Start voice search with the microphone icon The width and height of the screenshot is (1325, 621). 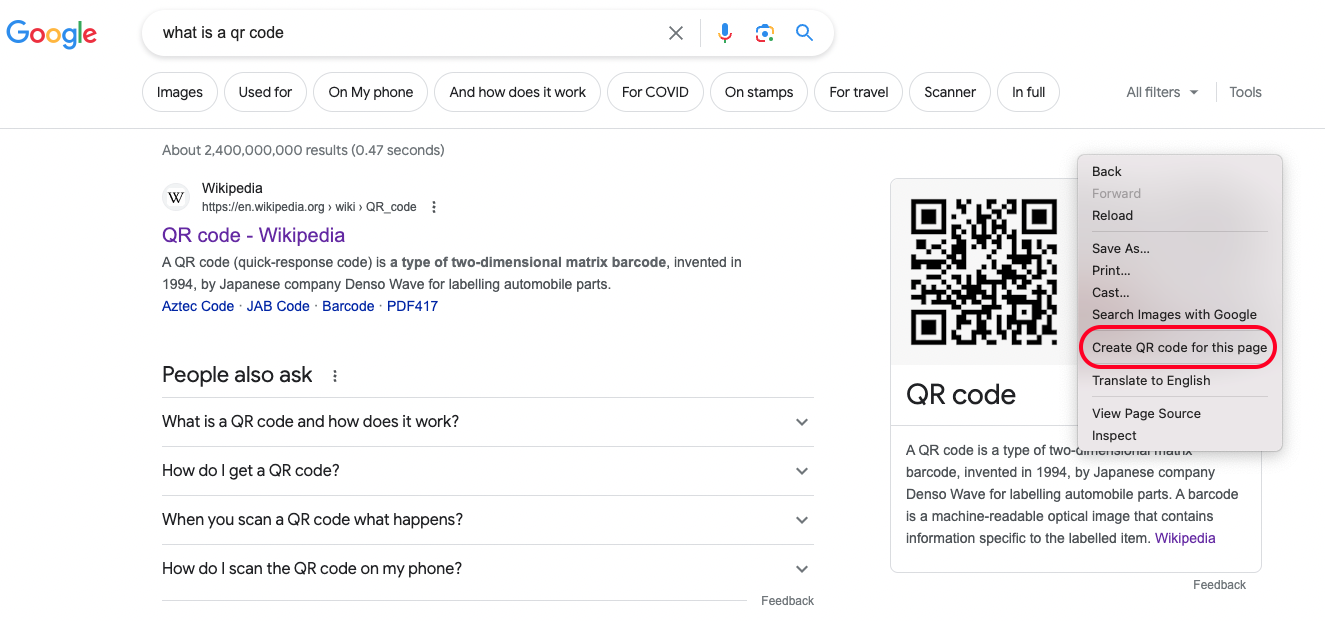pyautogui.click(x=725, y=33)
